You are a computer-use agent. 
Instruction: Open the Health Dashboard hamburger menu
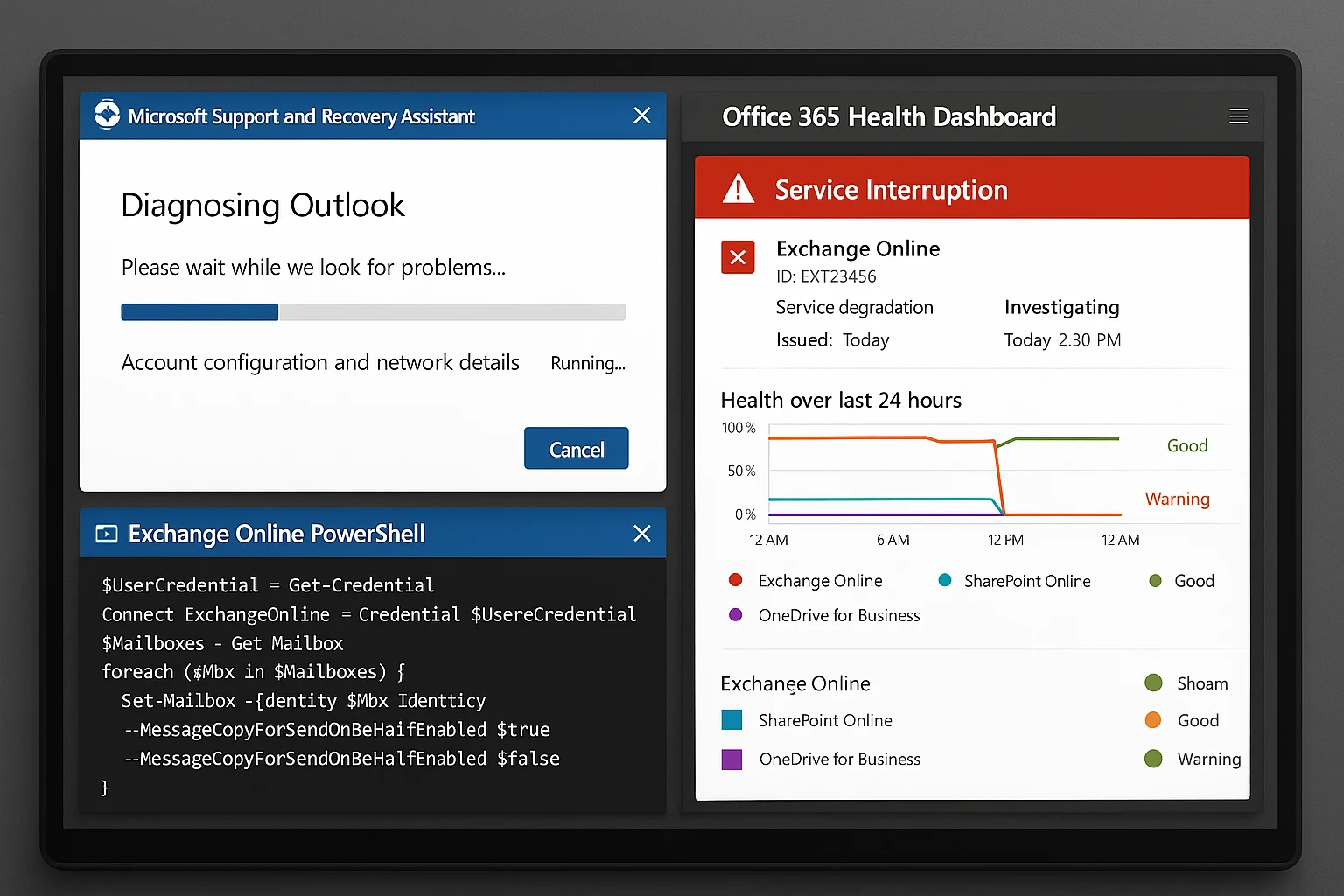pyautogui.click(x=1238, y=116)
